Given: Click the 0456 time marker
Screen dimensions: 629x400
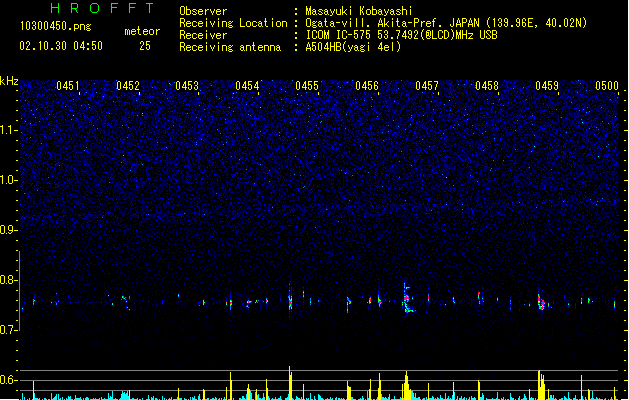Looking at the screenshot, I should [x=367, y=86].
